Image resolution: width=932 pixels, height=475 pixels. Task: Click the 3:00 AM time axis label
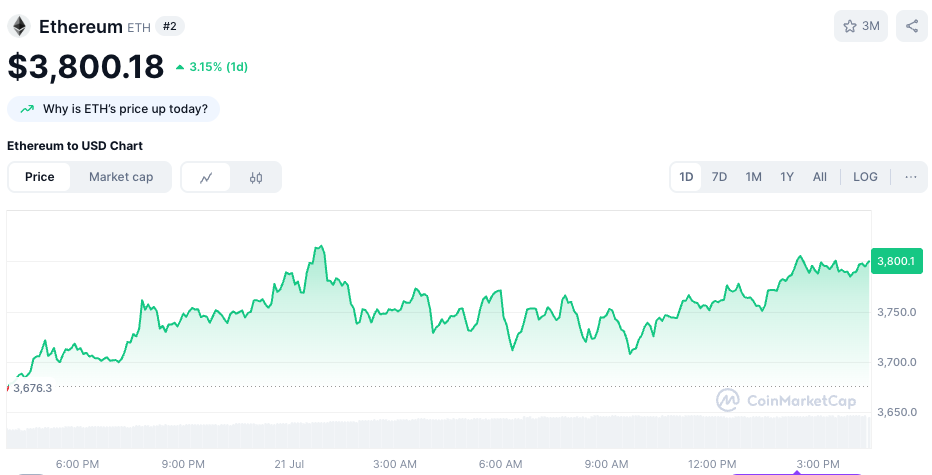(395, 464)
